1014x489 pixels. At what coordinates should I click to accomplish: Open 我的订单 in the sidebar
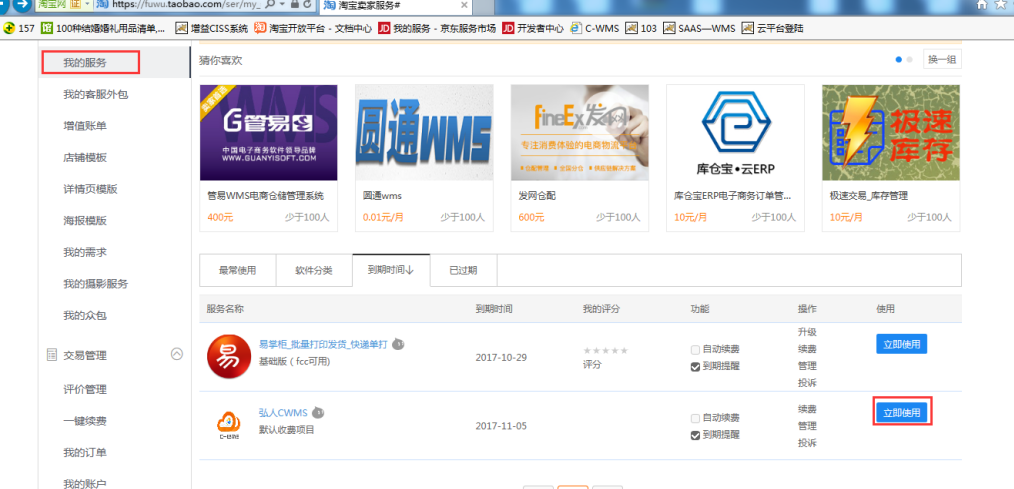click(85, 452)
